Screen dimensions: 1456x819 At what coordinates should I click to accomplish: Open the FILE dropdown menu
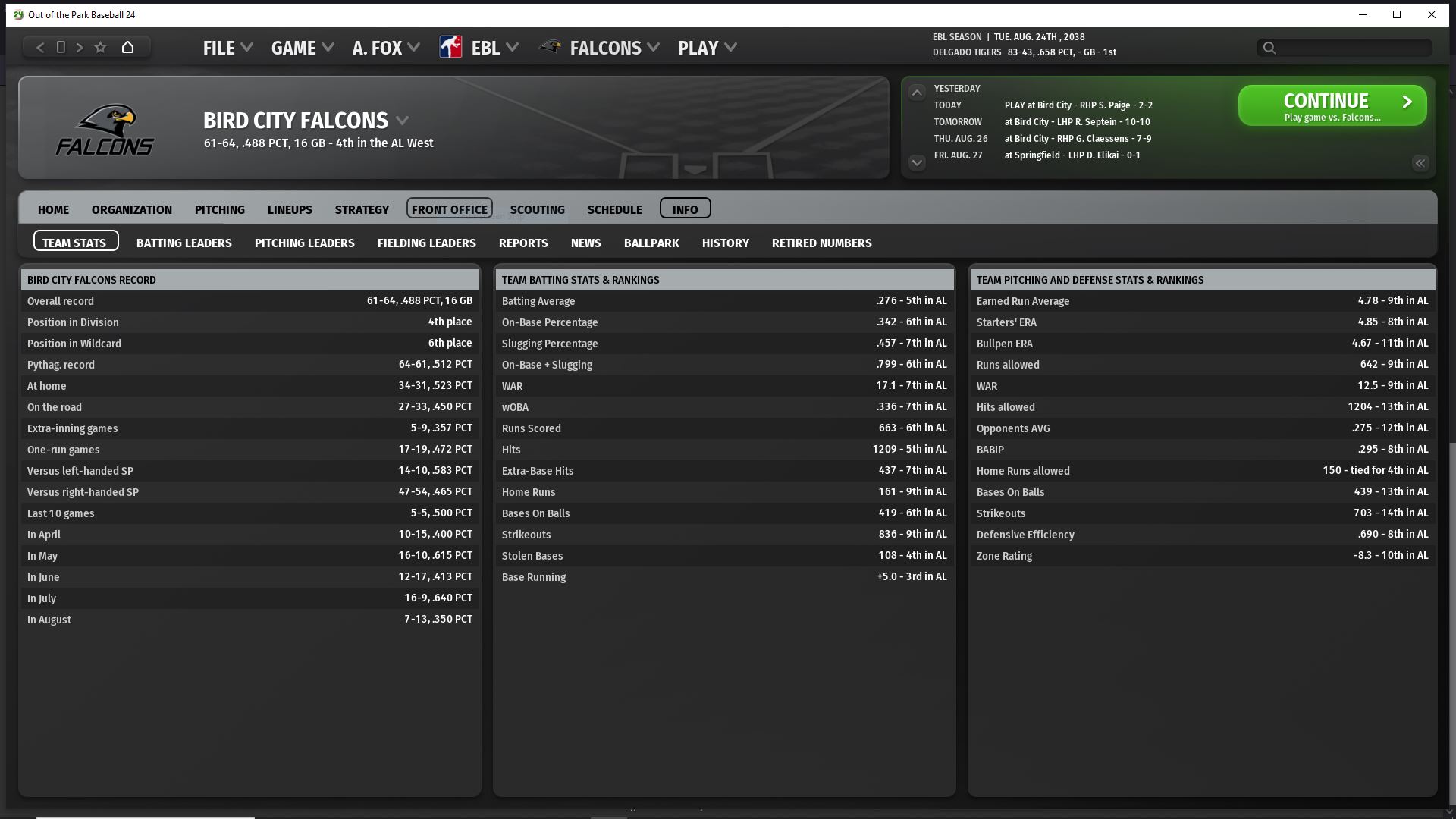227,48
